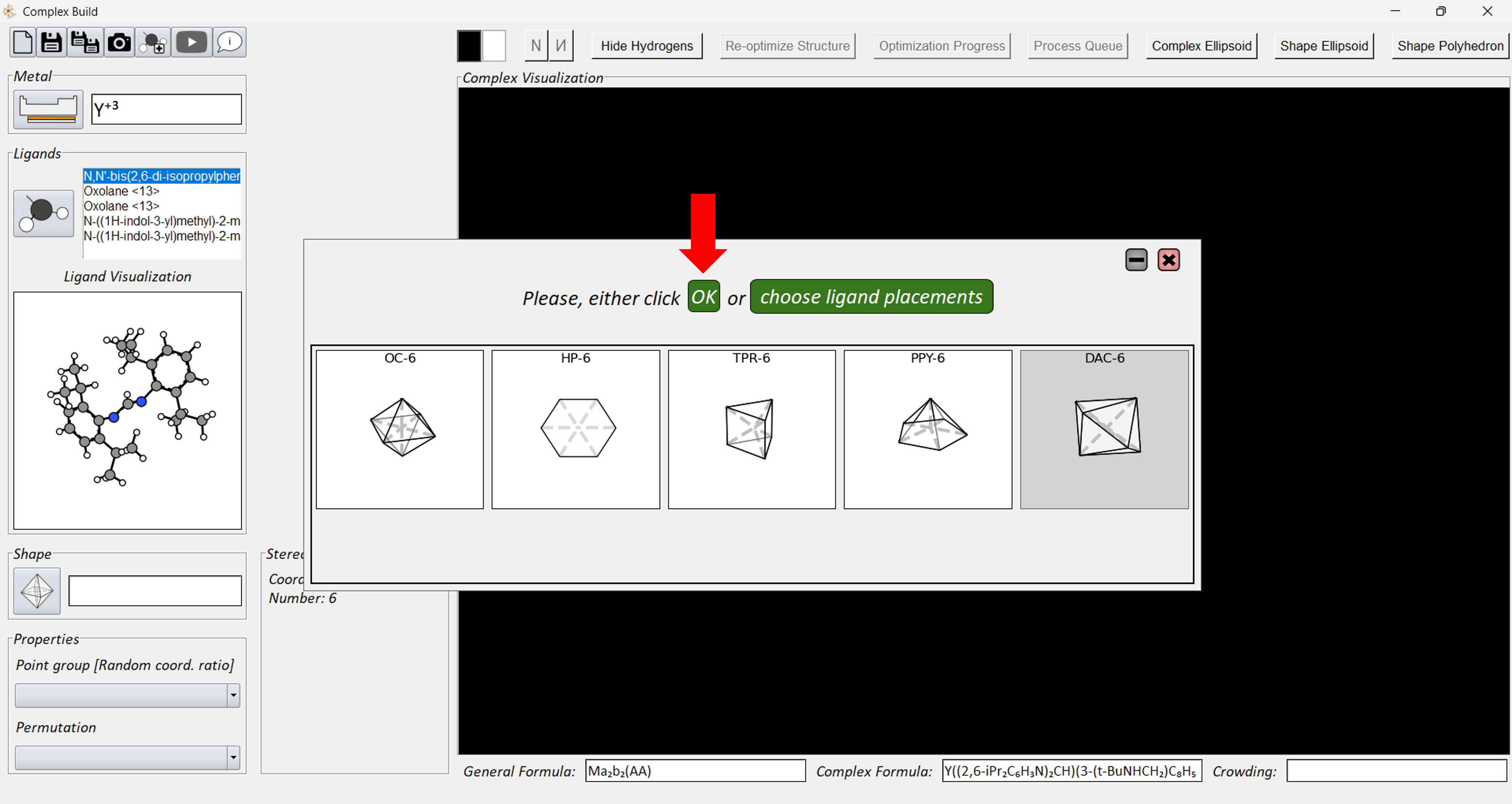Toggle the mirrored N enantiomer button

pos(560,46)
